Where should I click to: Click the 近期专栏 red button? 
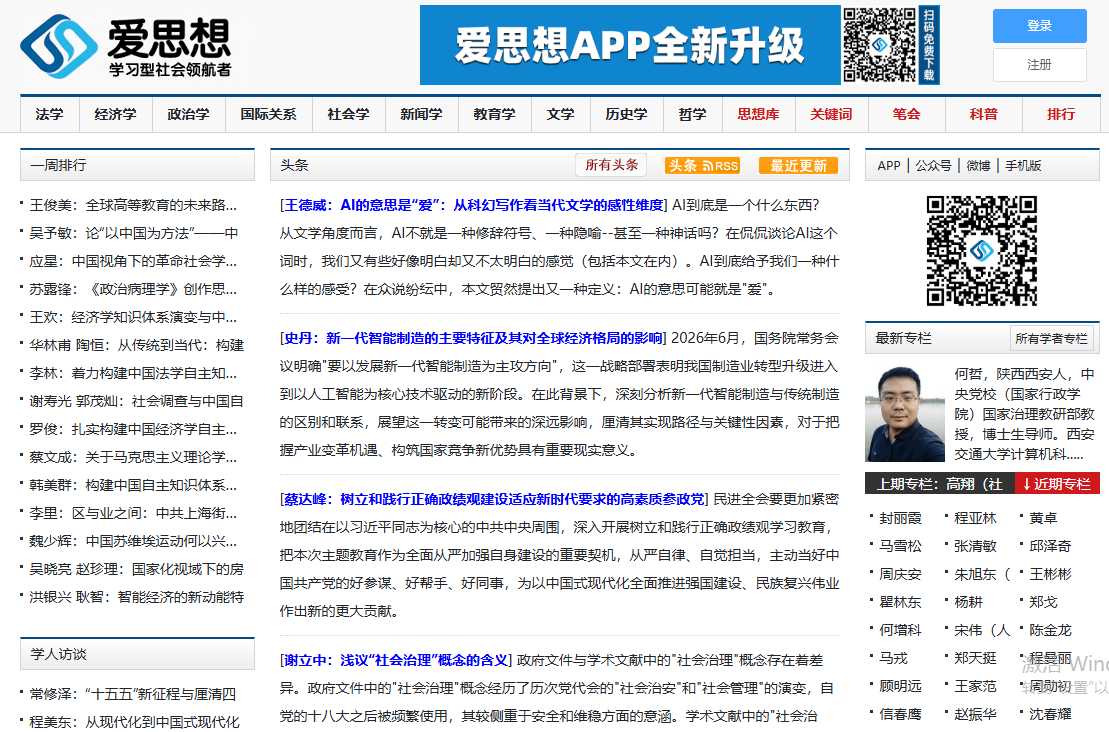[1057, 484]
